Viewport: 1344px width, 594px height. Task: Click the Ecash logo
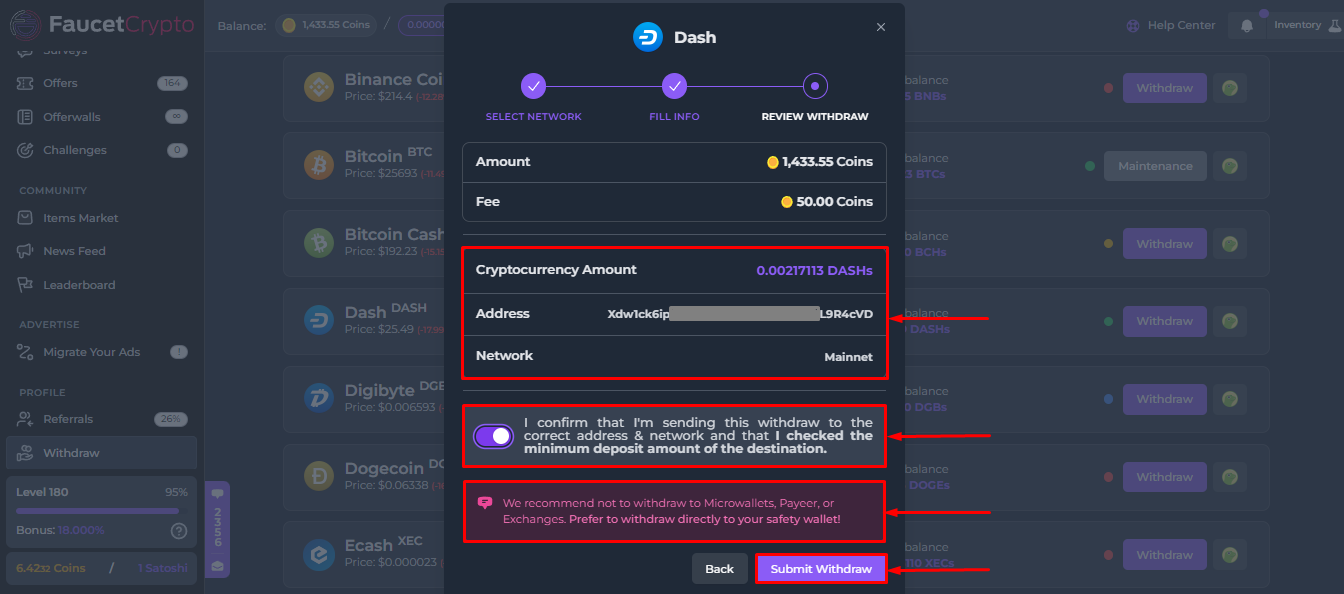[319, 554]
